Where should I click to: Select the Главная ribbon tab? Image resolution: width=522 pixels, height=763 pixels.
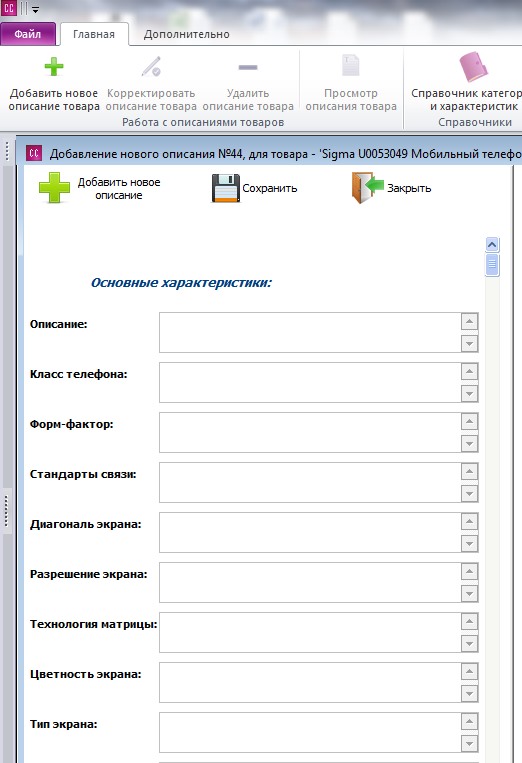[x=94, y=35]
